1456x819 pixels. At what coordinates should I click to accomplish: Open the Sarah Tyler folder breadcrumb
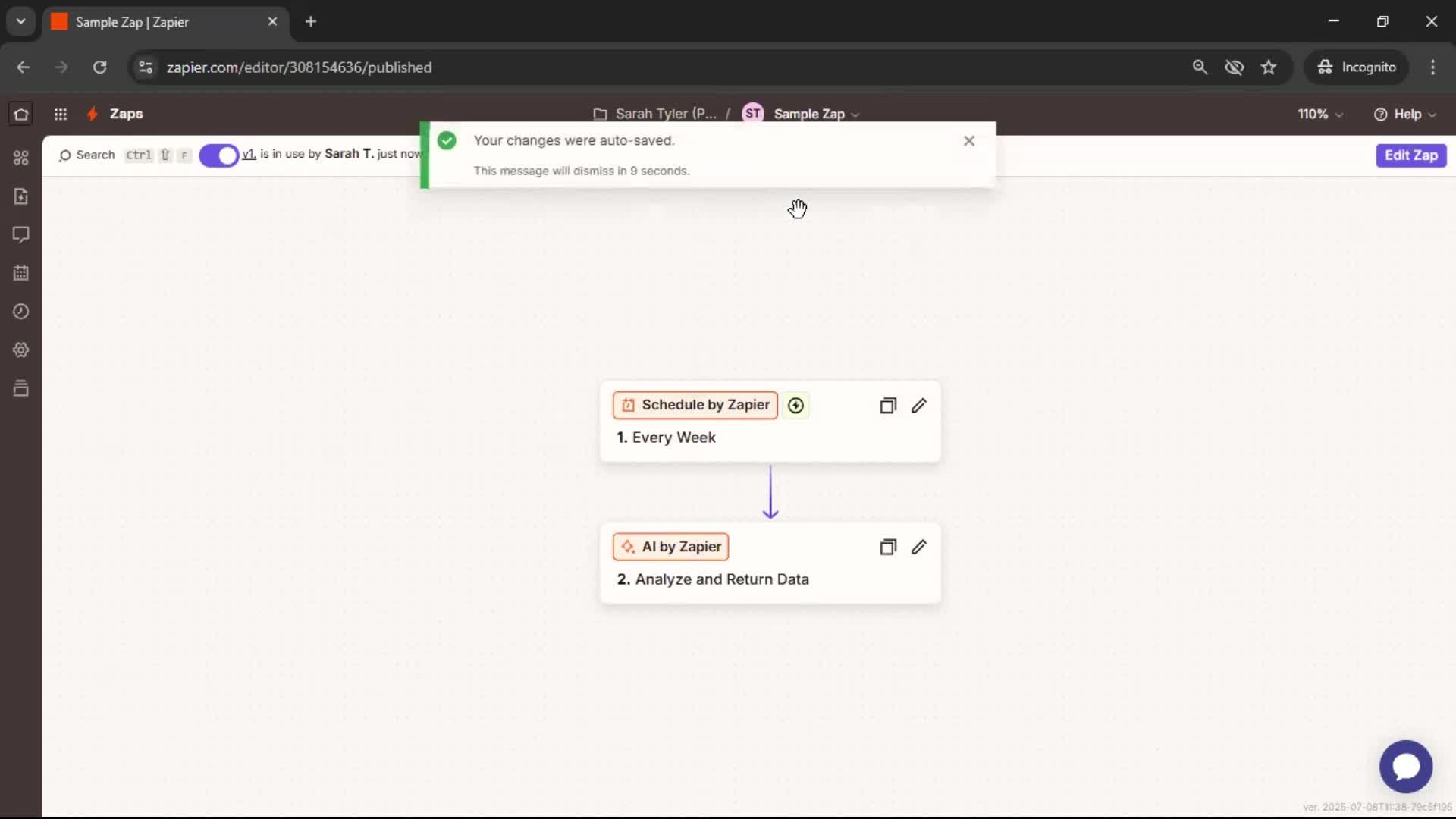[x=666, y=114]
